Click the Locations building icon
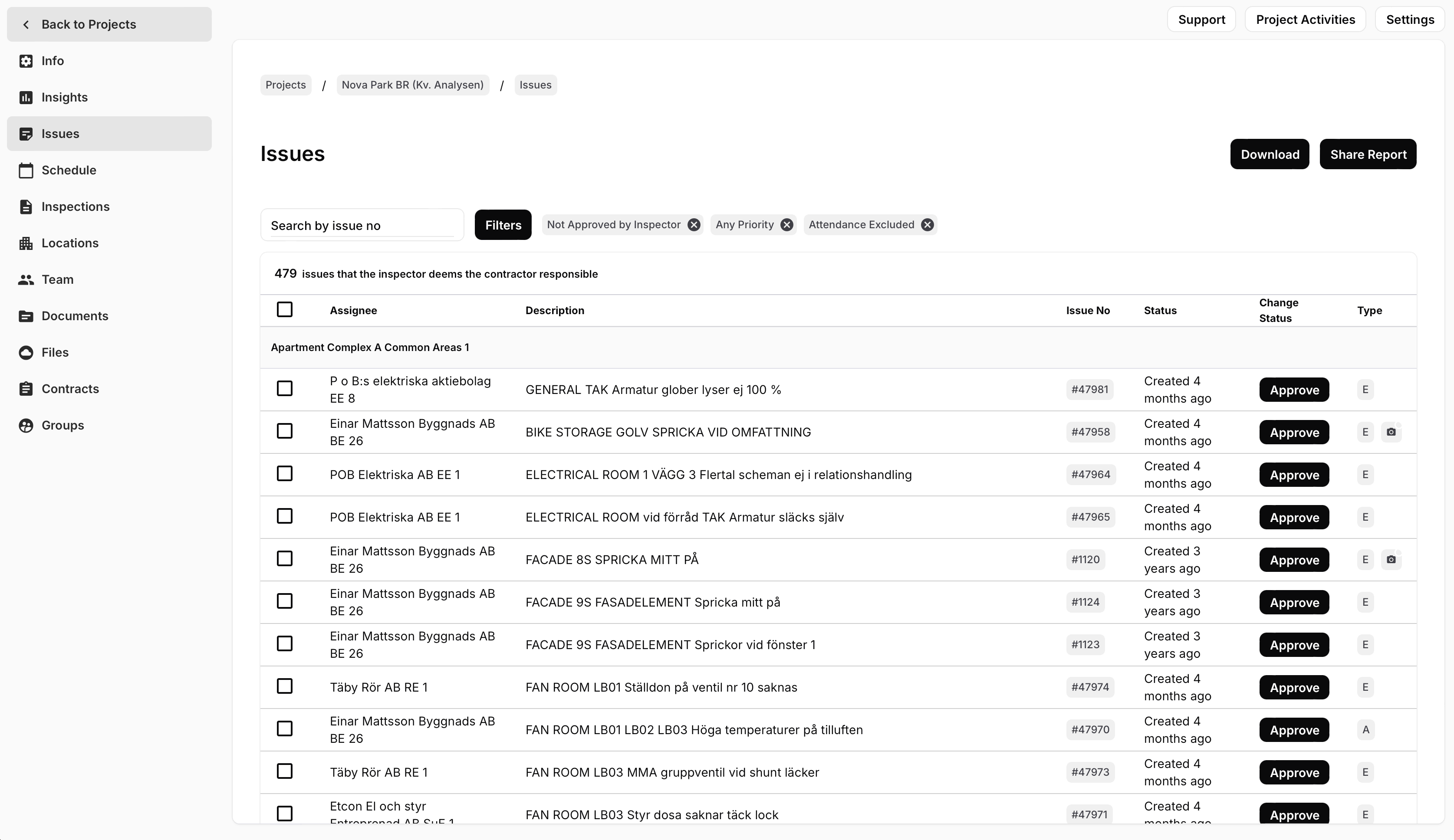The image size is (1454, 840). coord(26,243)
